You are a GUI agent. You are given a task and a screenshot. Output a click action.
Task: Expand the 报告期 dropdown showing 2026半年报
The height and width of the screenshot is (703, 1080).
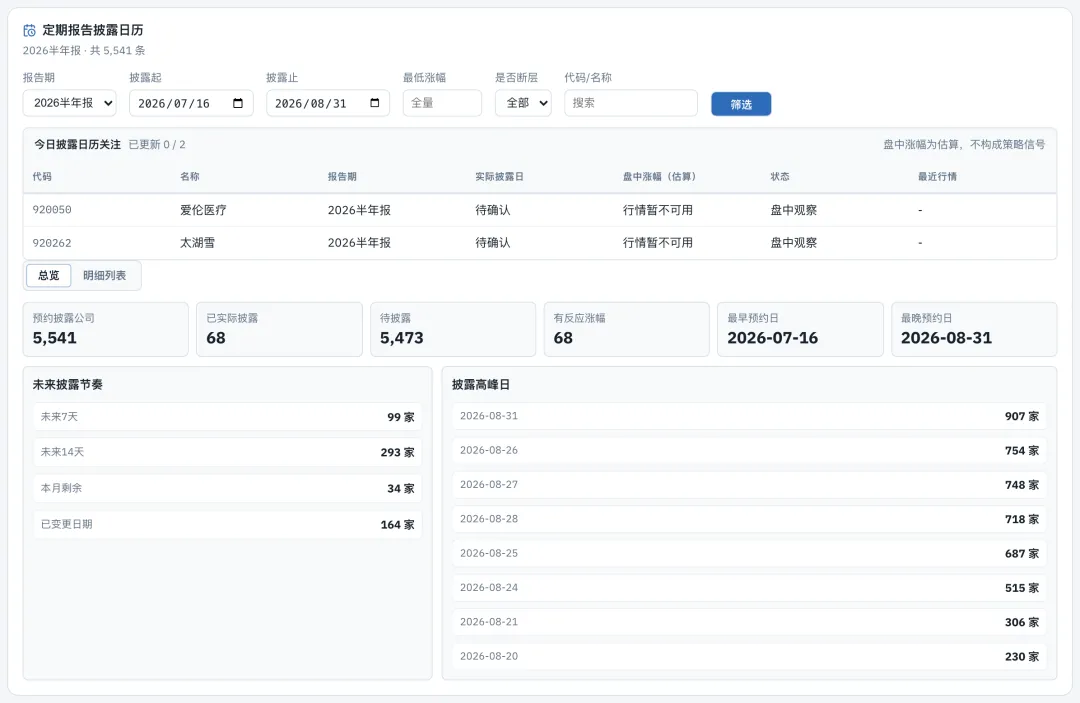[70, 103]
